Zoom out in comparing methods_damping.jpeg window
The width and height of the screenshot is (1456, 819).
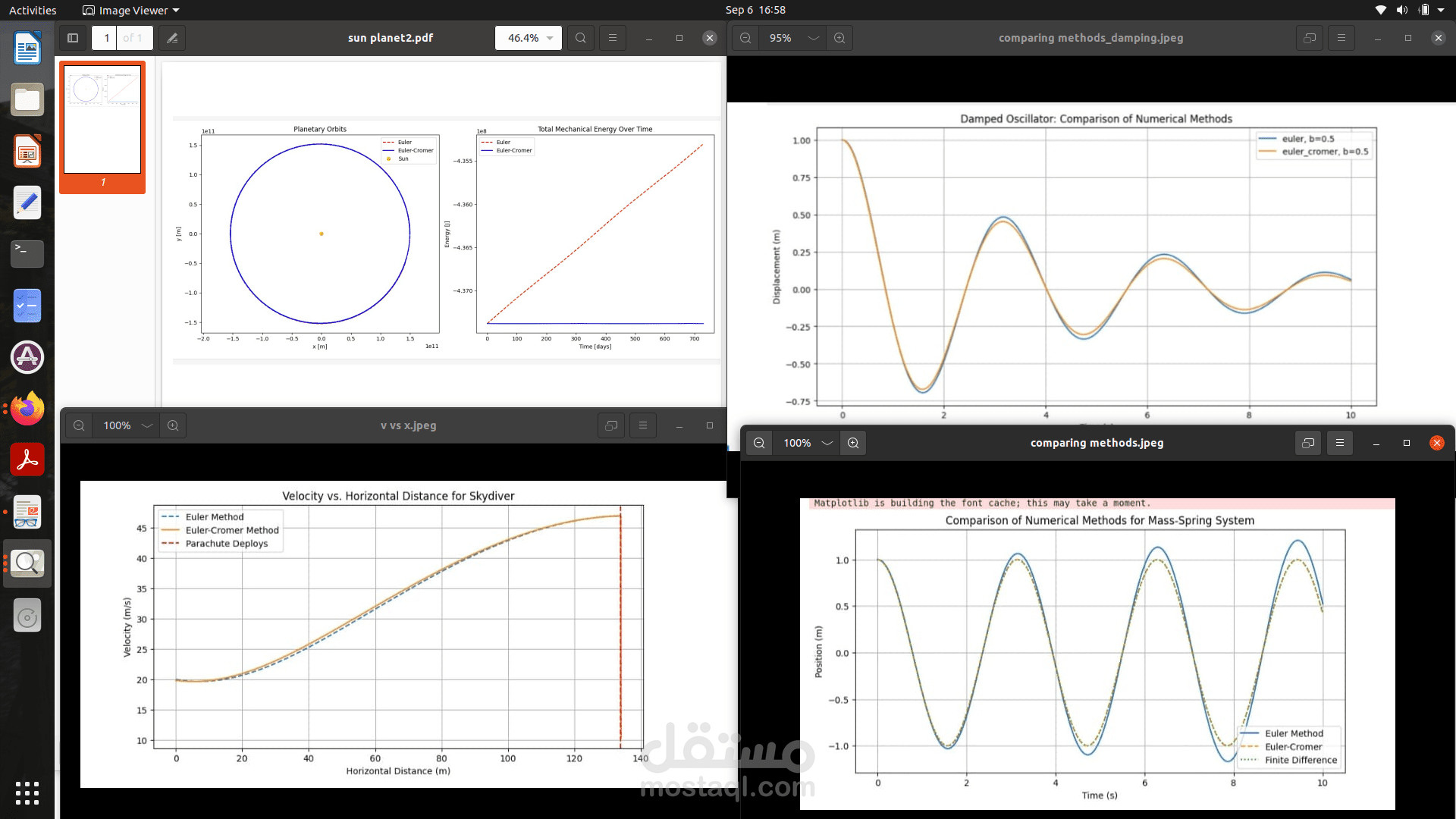[x=745, y=38]
